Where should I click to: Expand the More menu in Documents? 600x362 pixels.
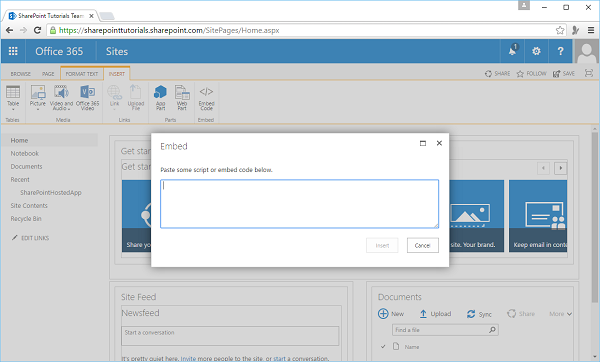[x=561, y=314]
